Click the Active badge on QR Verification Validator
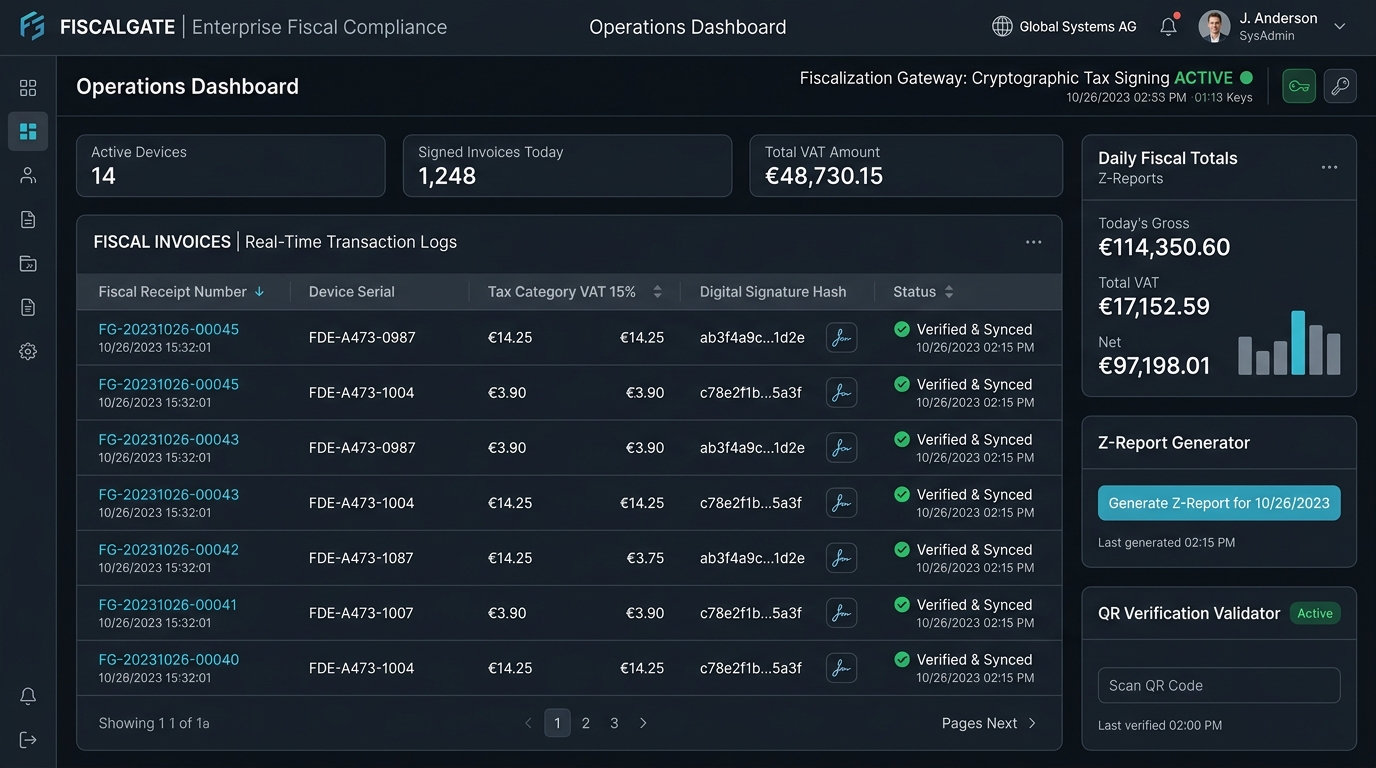 click(x=1315, y=613)
